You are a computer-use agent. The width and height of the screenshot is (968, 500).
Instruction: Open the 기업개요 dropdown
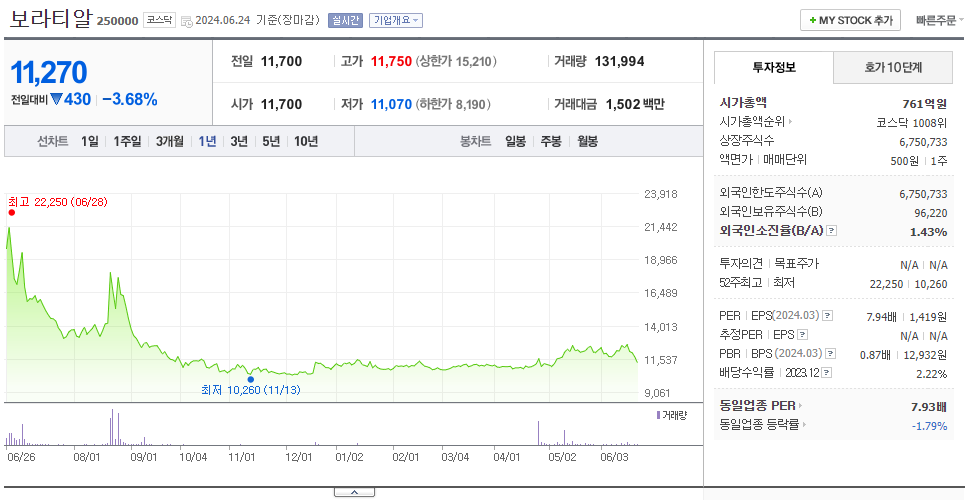click(x=396, y=20)
